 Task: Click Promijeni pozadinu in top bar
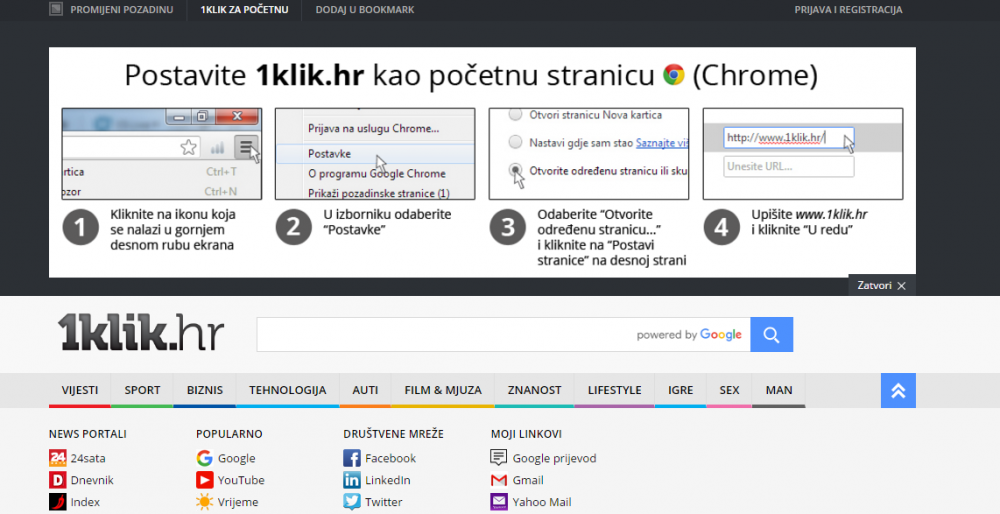coord(121,10)
